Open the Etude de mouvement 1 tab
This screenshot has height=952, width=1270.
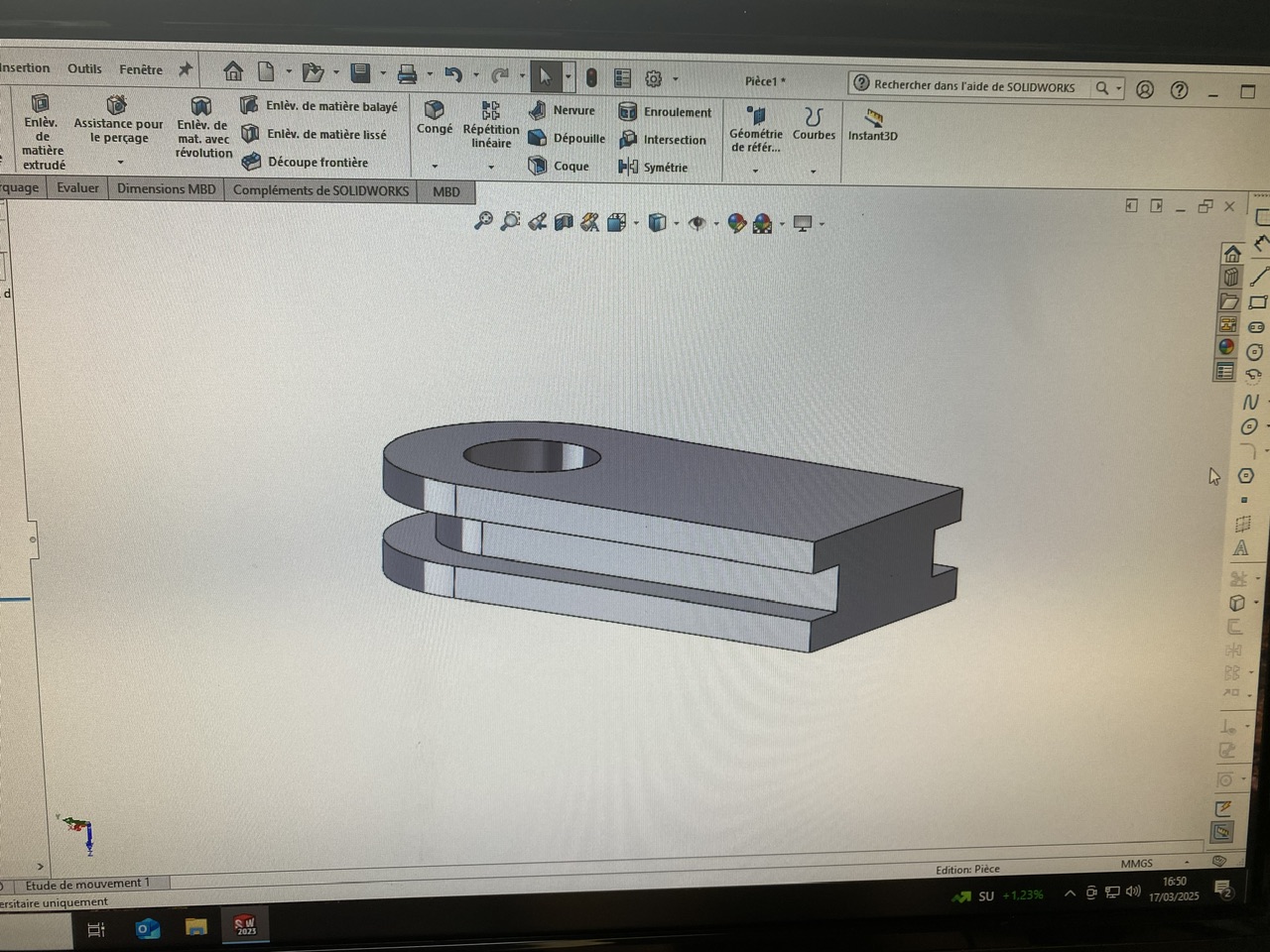click(87, 884)
